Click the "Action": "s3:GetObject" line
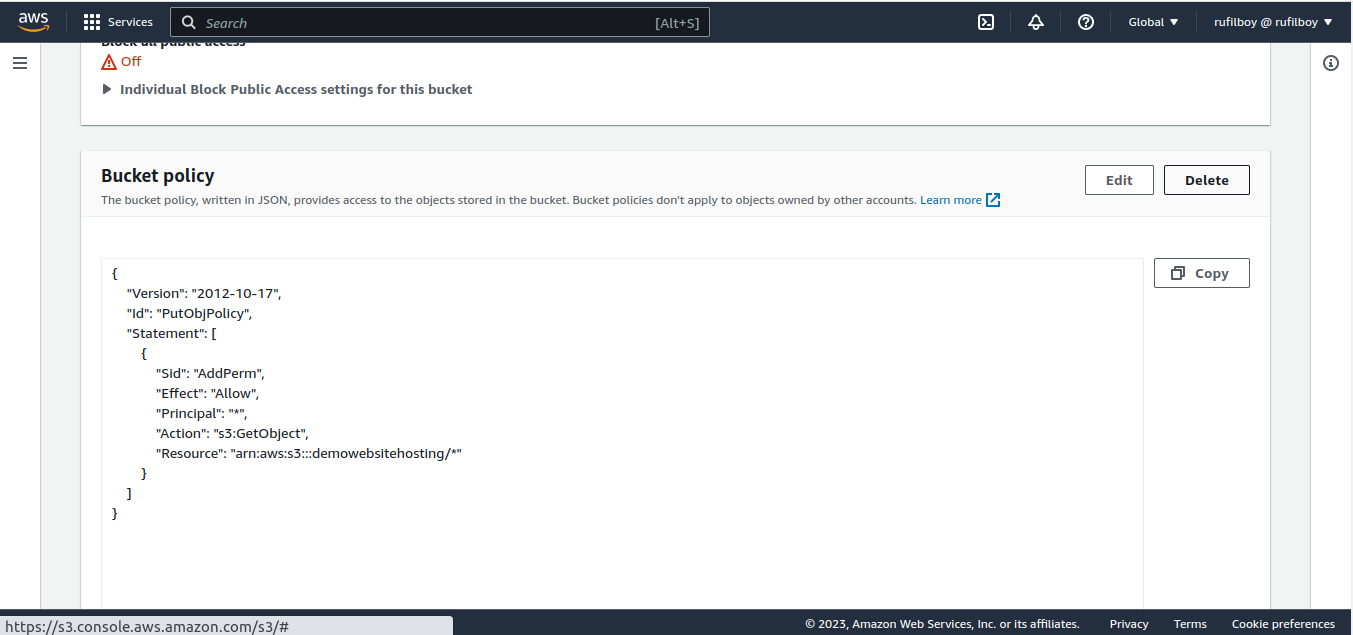 [x=233, y=433]
